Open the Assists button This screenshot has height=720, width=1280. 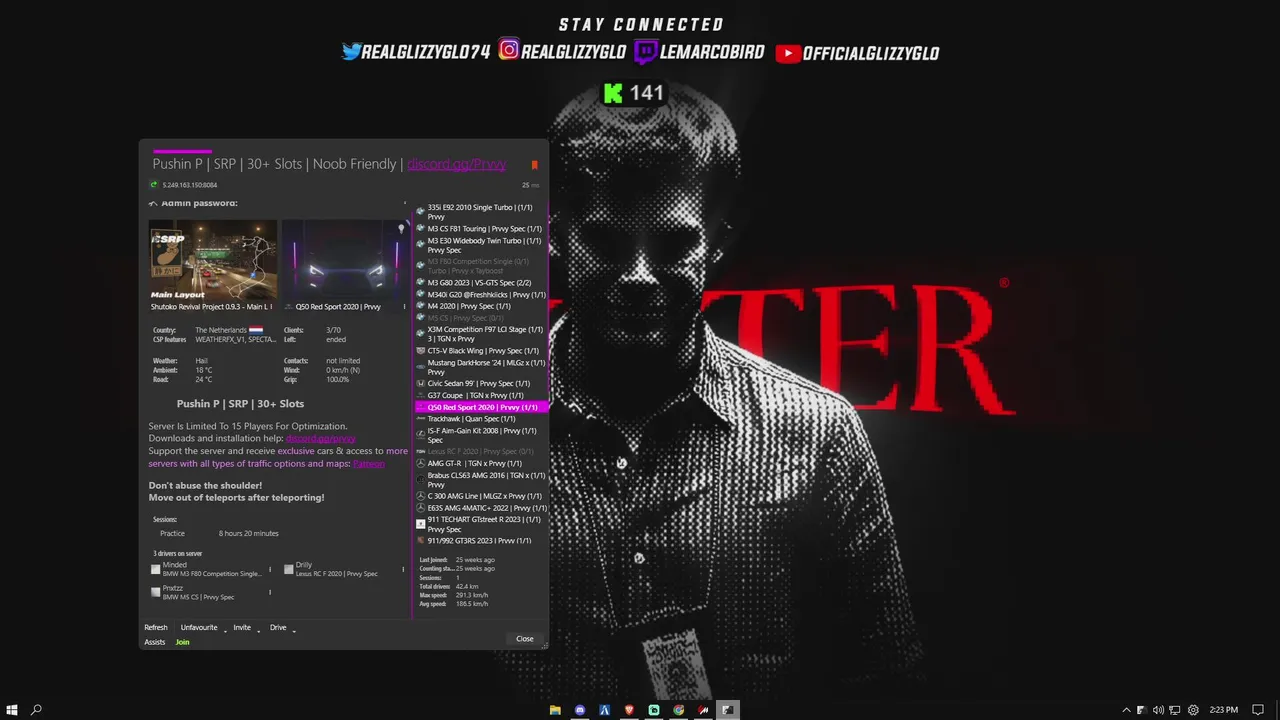click(x=155, y=642)
